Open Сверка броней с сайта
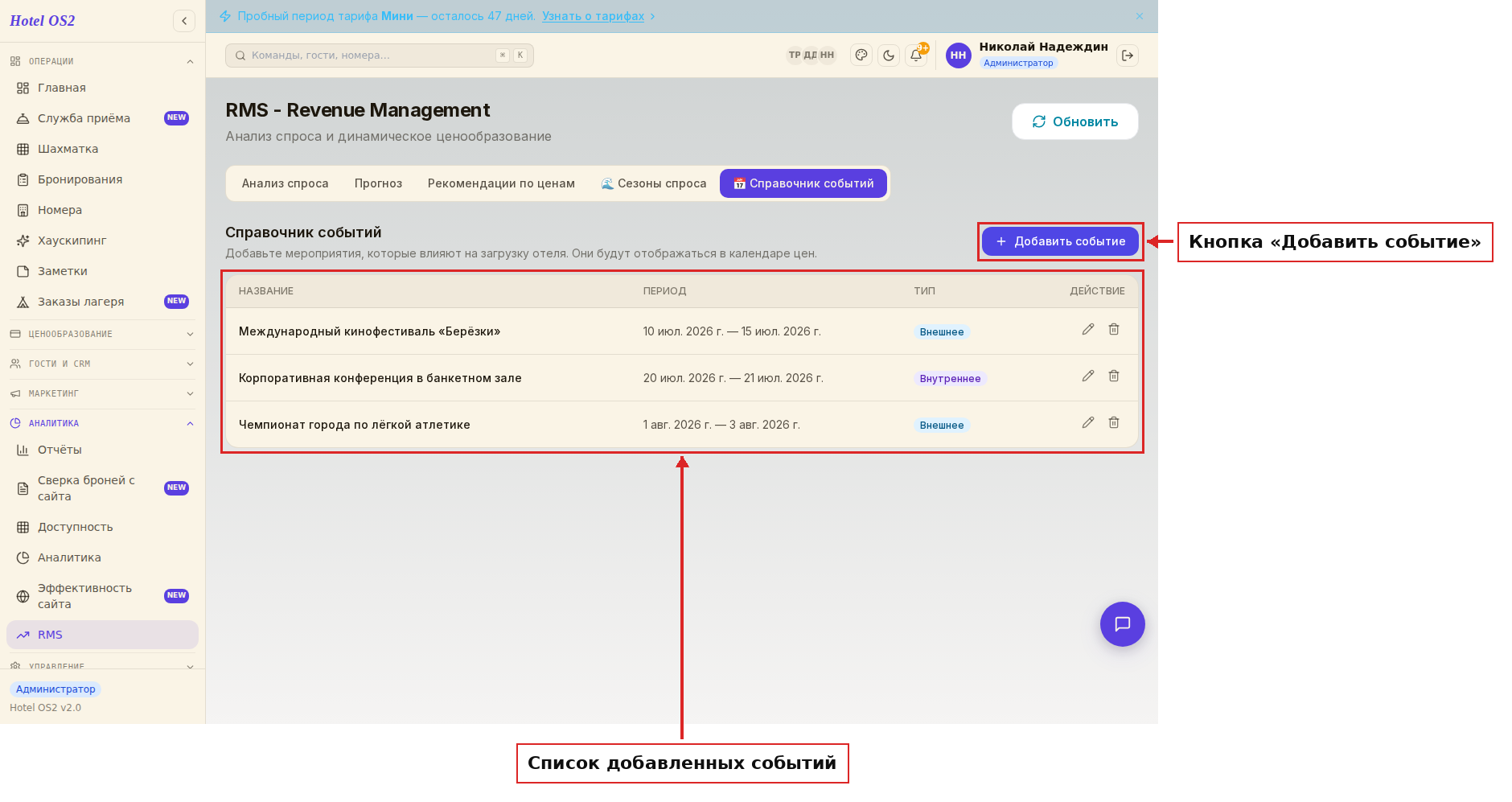Screen dimensions: 1512x802 [102, 488]
